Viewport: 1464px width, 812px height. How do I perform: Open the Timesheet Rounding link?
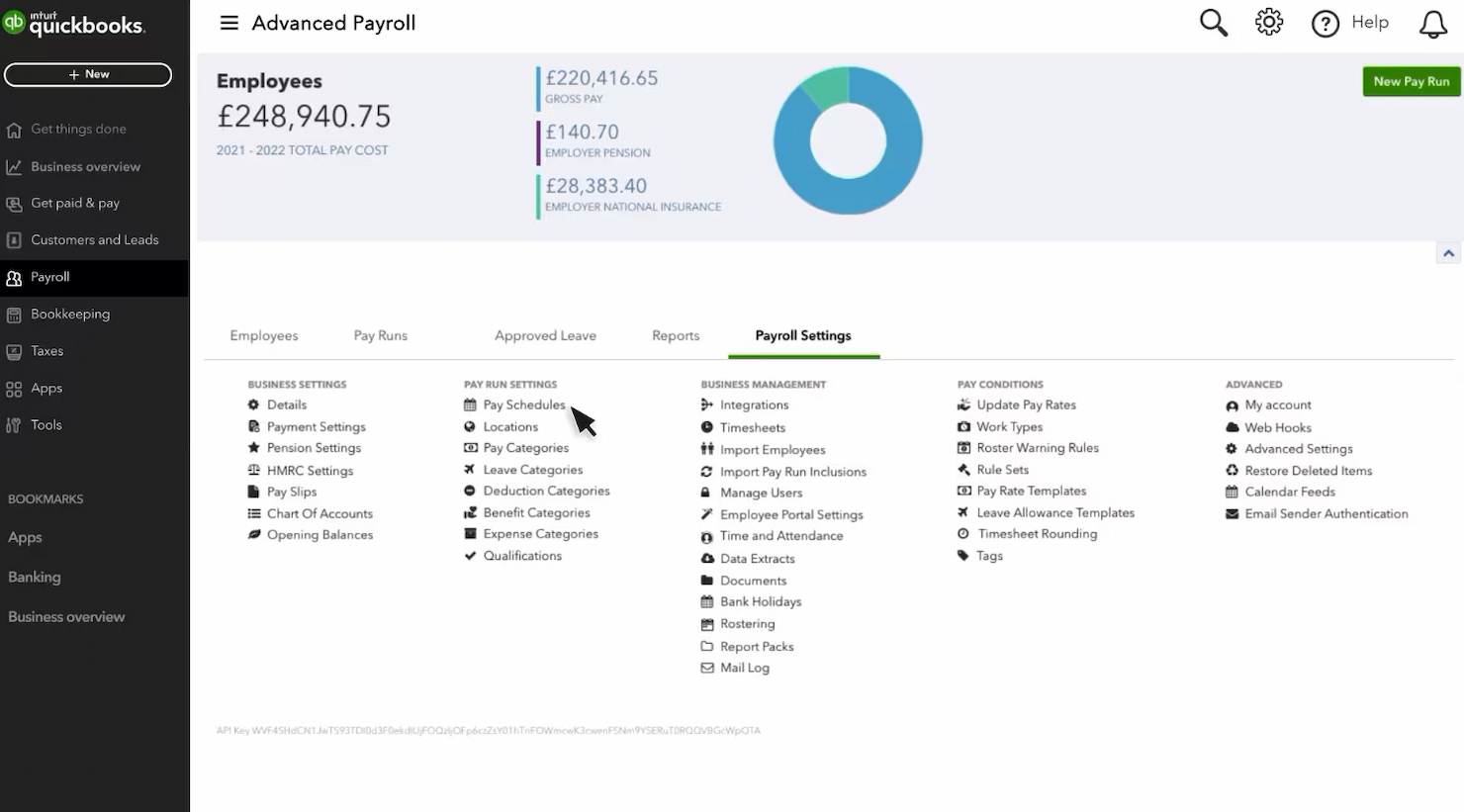click(x=1038, y=534)
